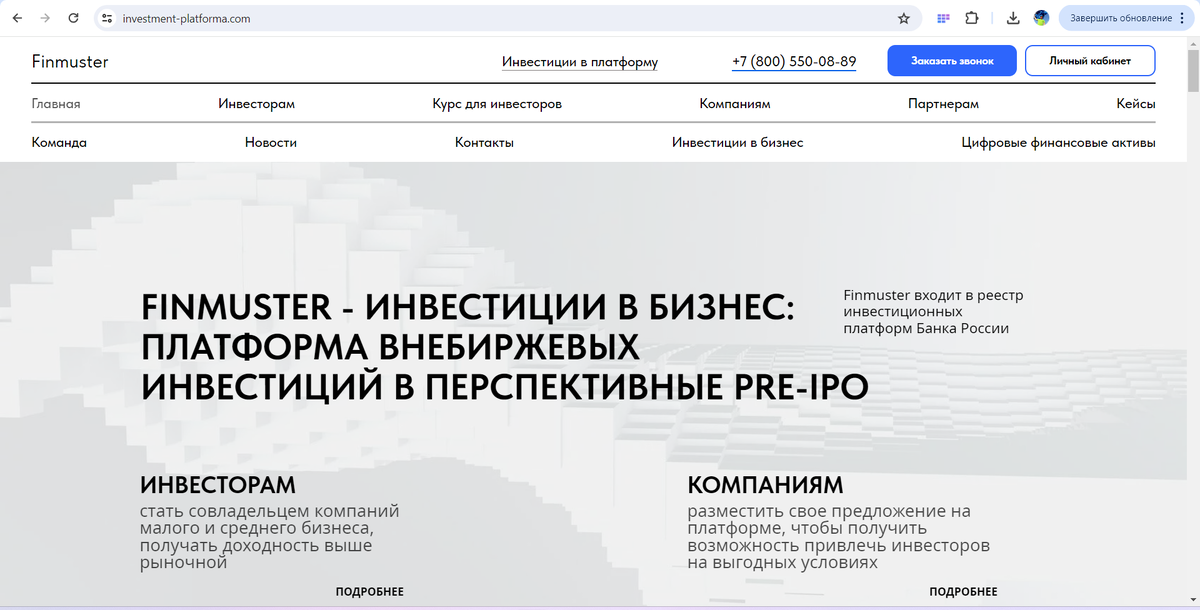The height and width of the screenshot is (610, 1200).
Task: Open 'Кейсы' navigation item
Action: click(x=1136, y=104)
